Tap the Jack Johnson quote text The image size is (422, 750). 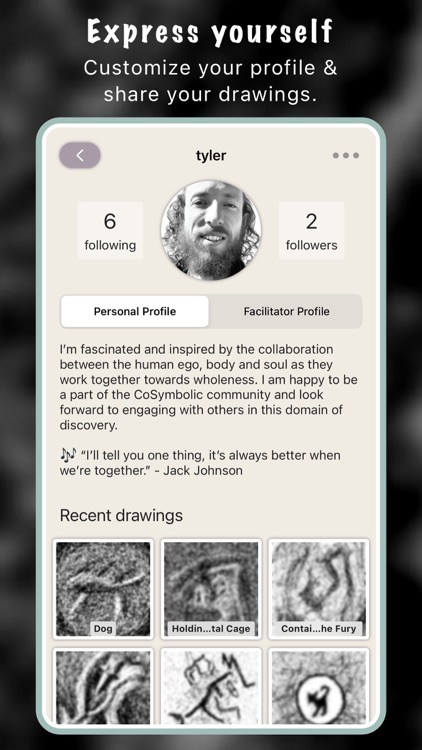(x=200, y=463)
